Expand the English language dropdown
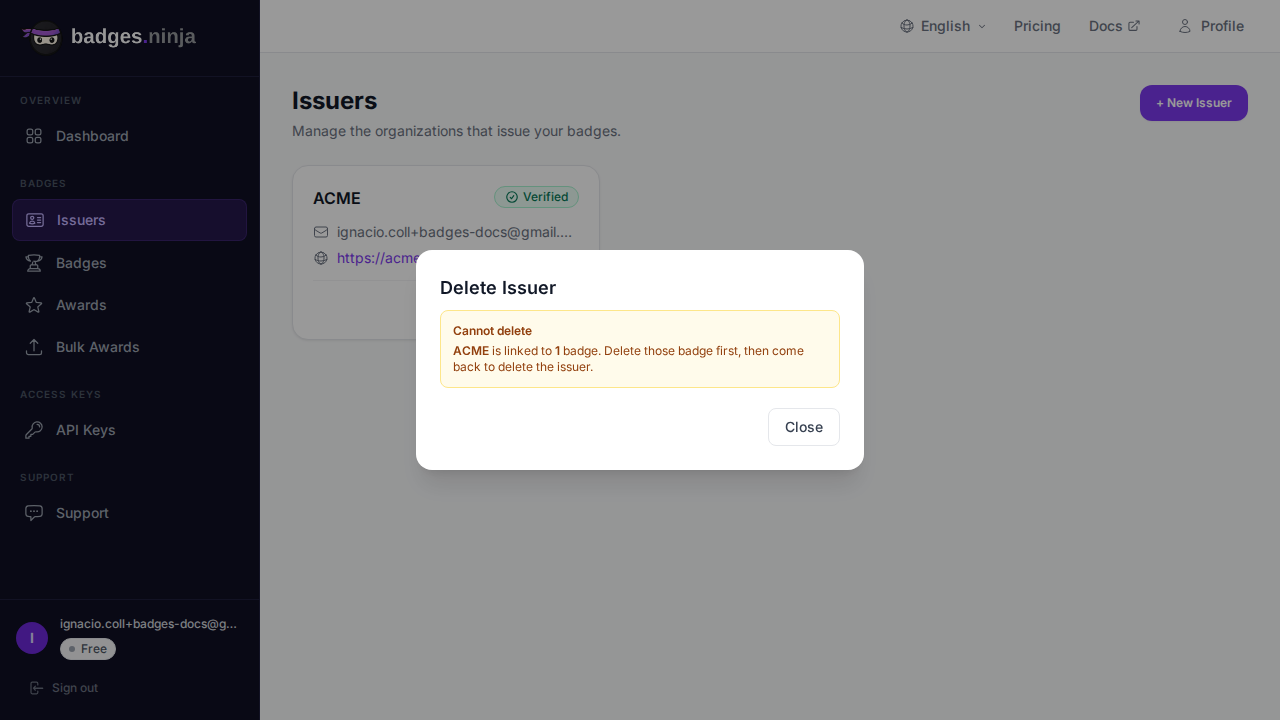 944,26
